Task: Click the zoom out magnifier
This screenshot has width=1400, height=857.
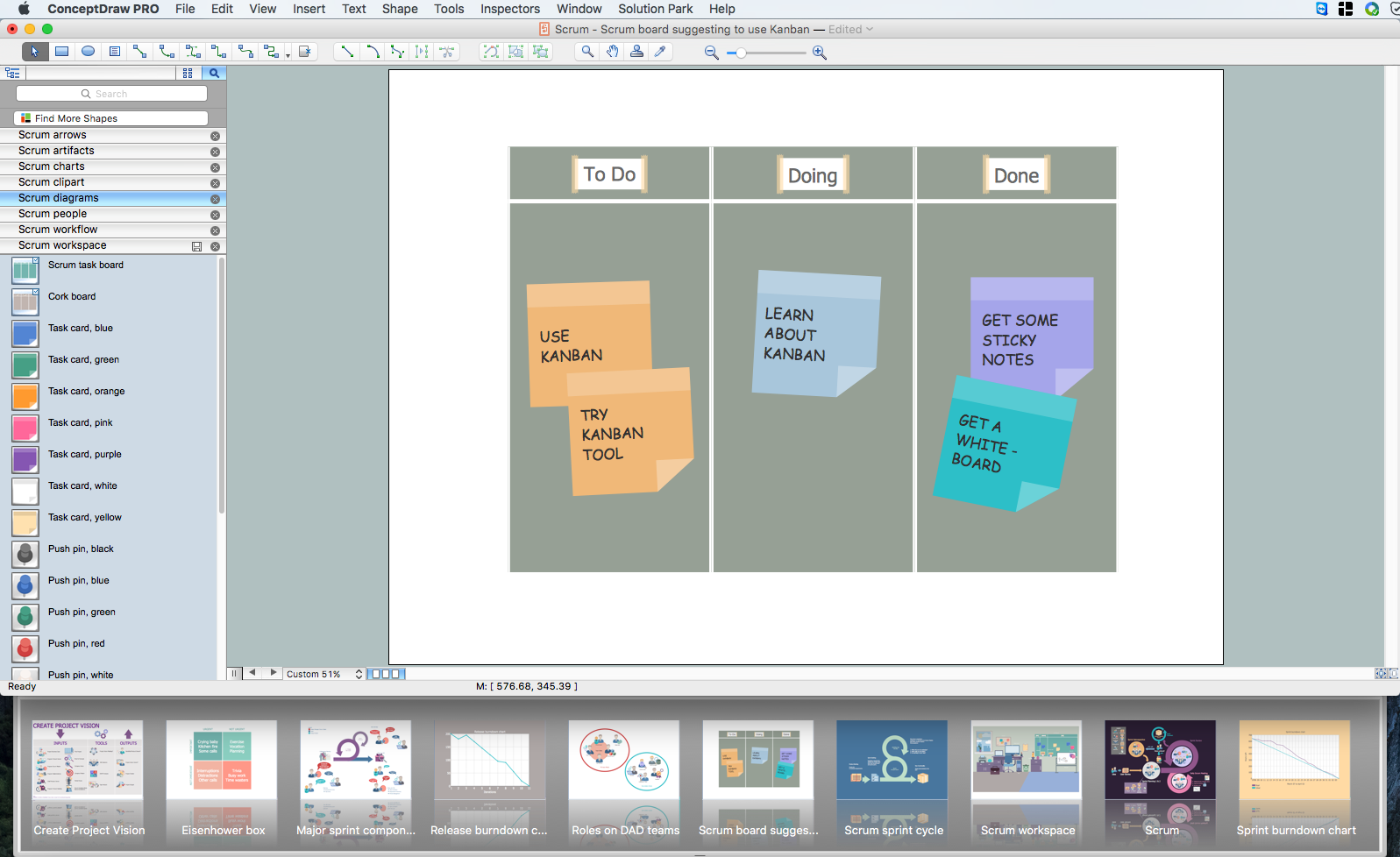Action: [712, 53]
